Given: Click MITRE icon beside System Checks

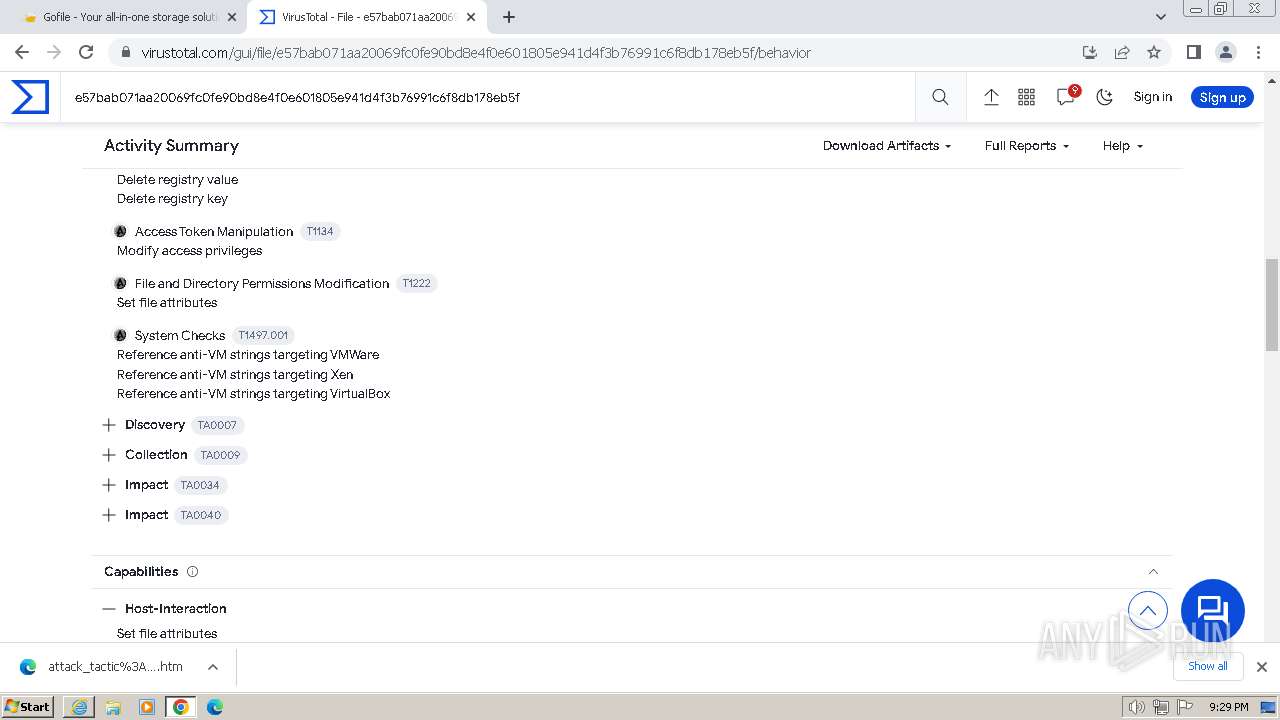Looking at the screenshot, I should pyautogui.click(x=121, y=335).
